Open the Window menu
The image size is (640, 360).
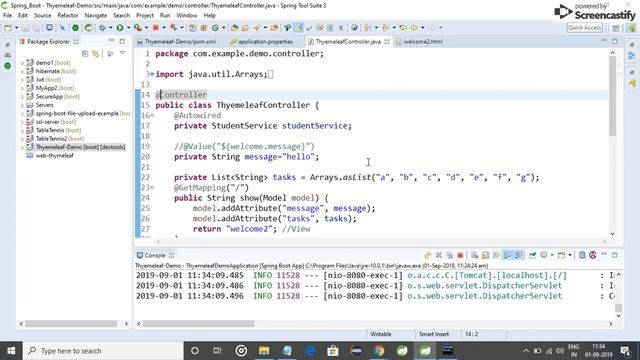[187, 15]
